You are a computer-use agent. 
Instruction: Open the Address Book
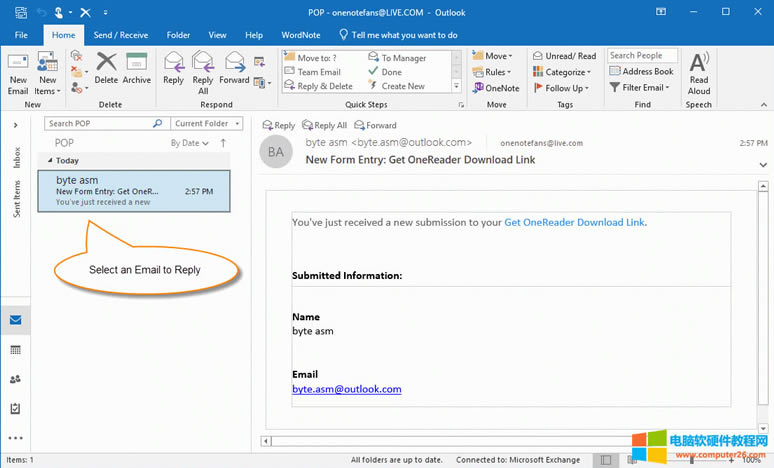click(640, 72)
